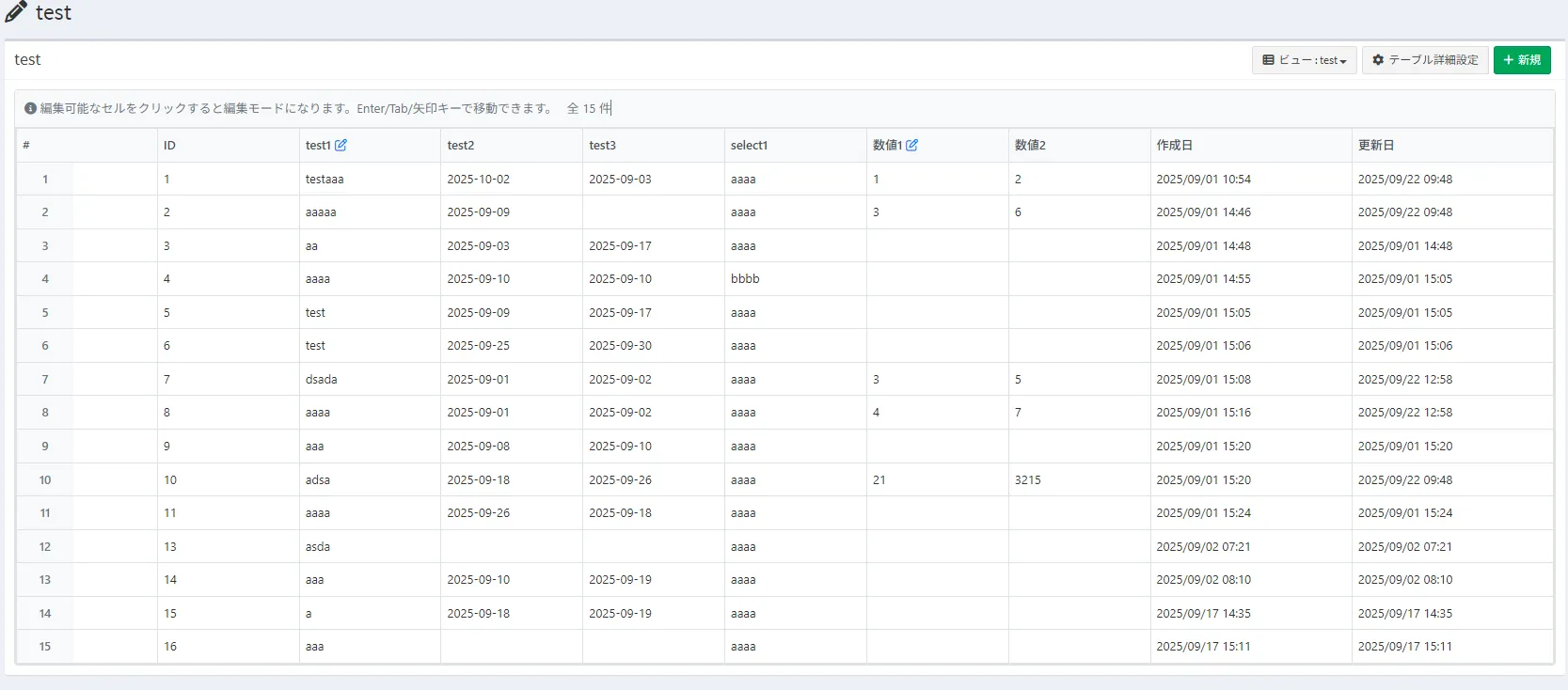Open テーブル詳細設定 gear settings
Image resolution: width=1568 pixels, height=690 pixels.
click(x=1424, y=60)
